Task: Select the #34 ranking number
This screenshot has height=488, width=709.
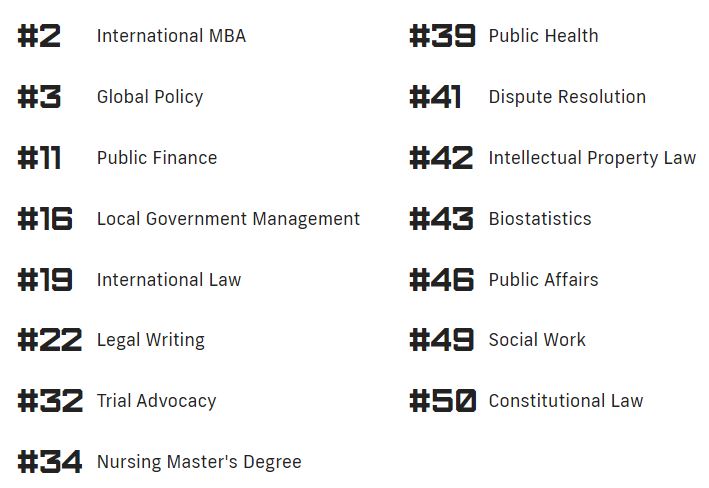Action: 49,463
